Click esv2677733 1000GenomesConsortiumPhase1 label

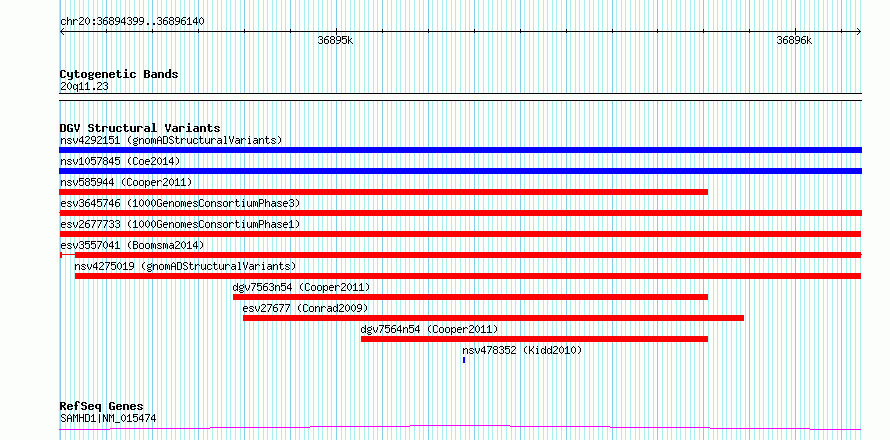point(180,224)
